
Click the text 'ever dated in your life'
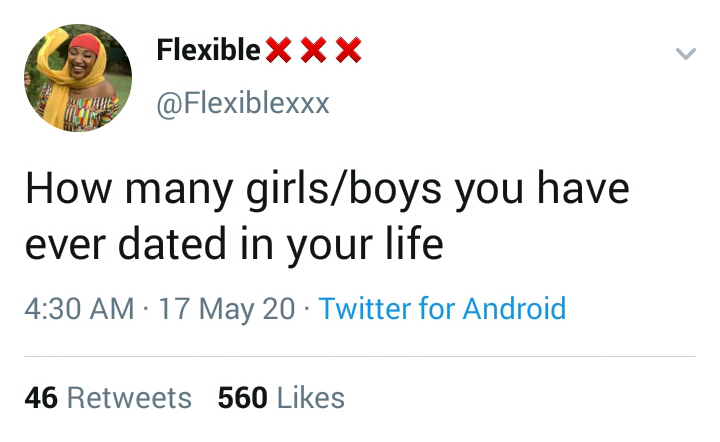(233, 243)
